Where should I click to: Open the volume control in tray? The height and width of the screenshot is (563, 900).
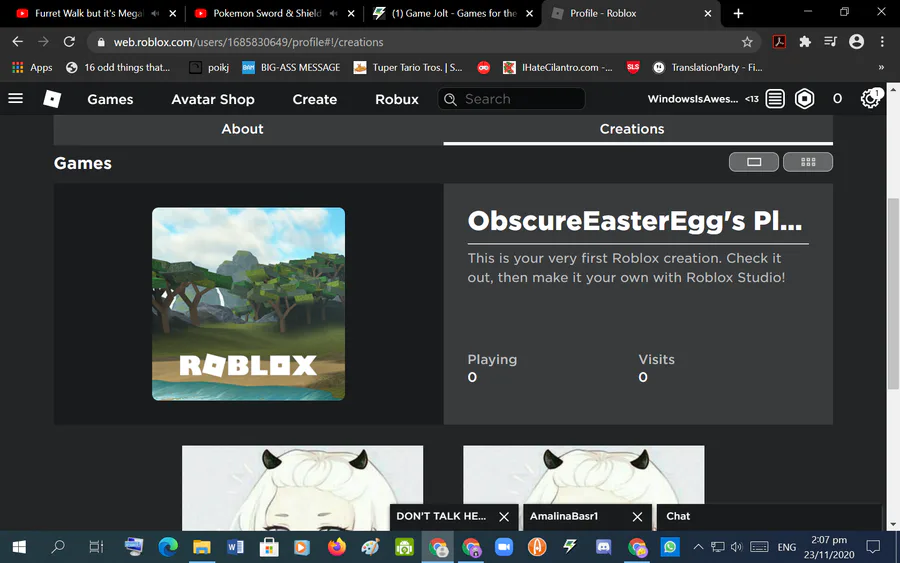point(736,547)
